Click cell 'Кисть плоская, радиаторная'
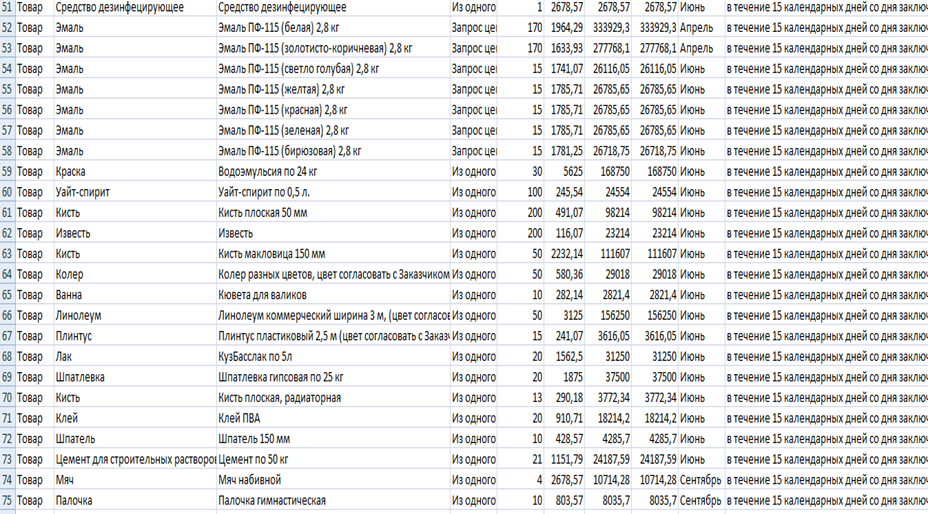The width and height of the screenshot is (928, 514). 333,398
